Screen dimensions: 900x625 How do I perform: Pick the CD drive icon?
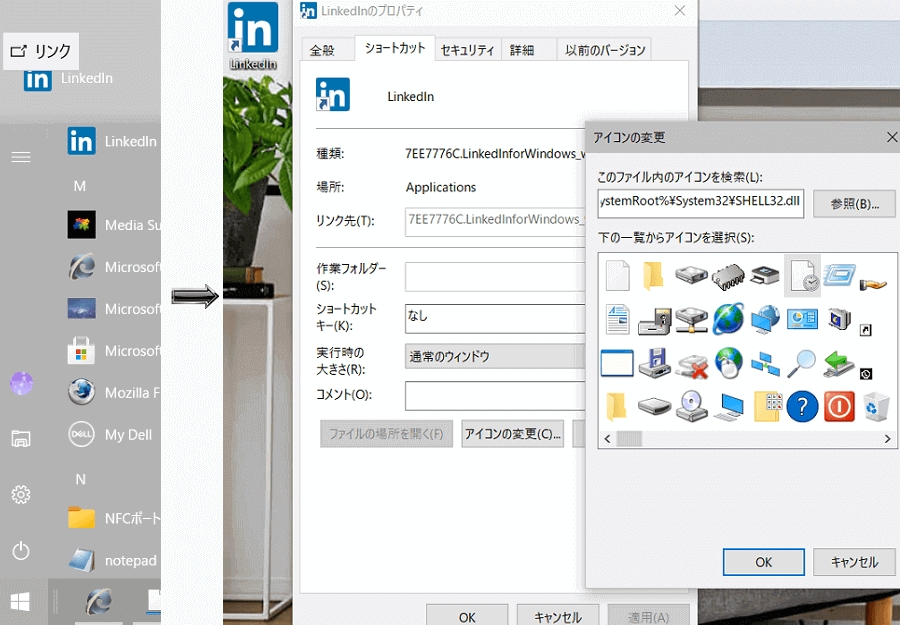coord(691,406)
